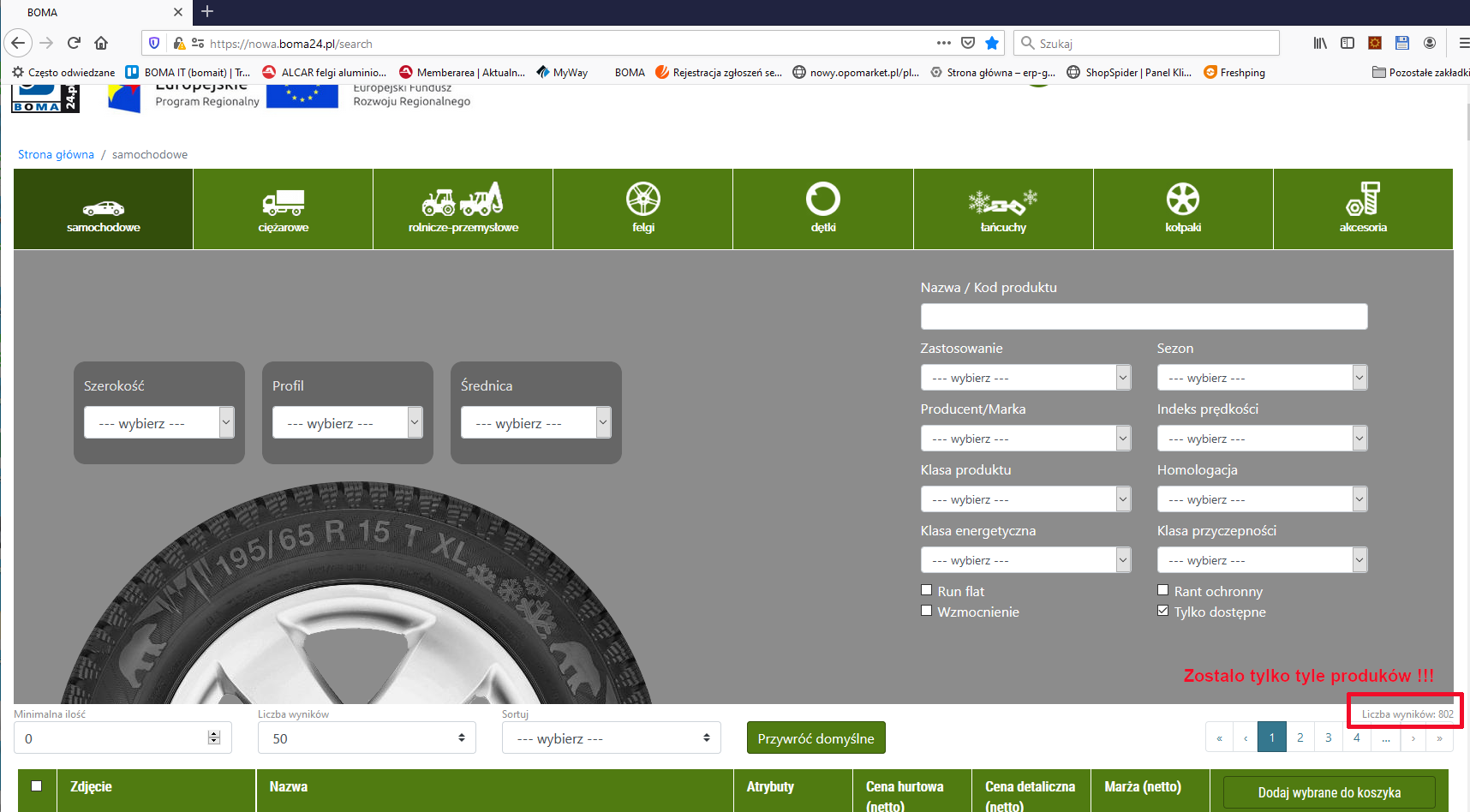Open the MyWay bookmark
1470x812 pixels.
(563, 73)
